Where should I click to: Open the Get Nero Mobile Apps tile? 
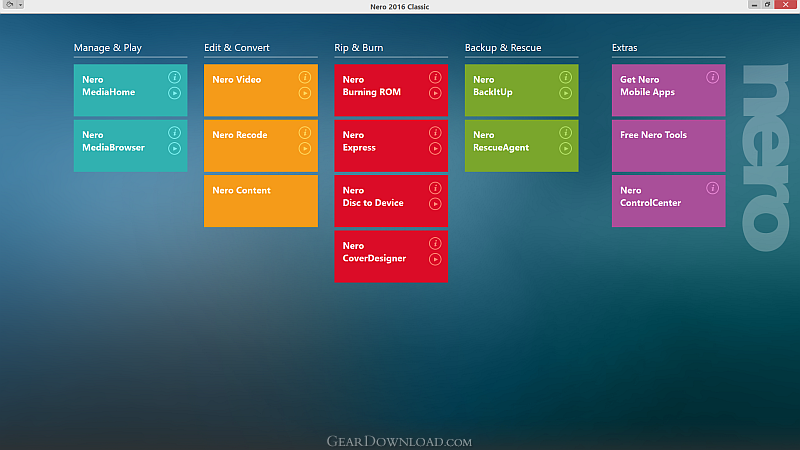[x=668, y=90]
